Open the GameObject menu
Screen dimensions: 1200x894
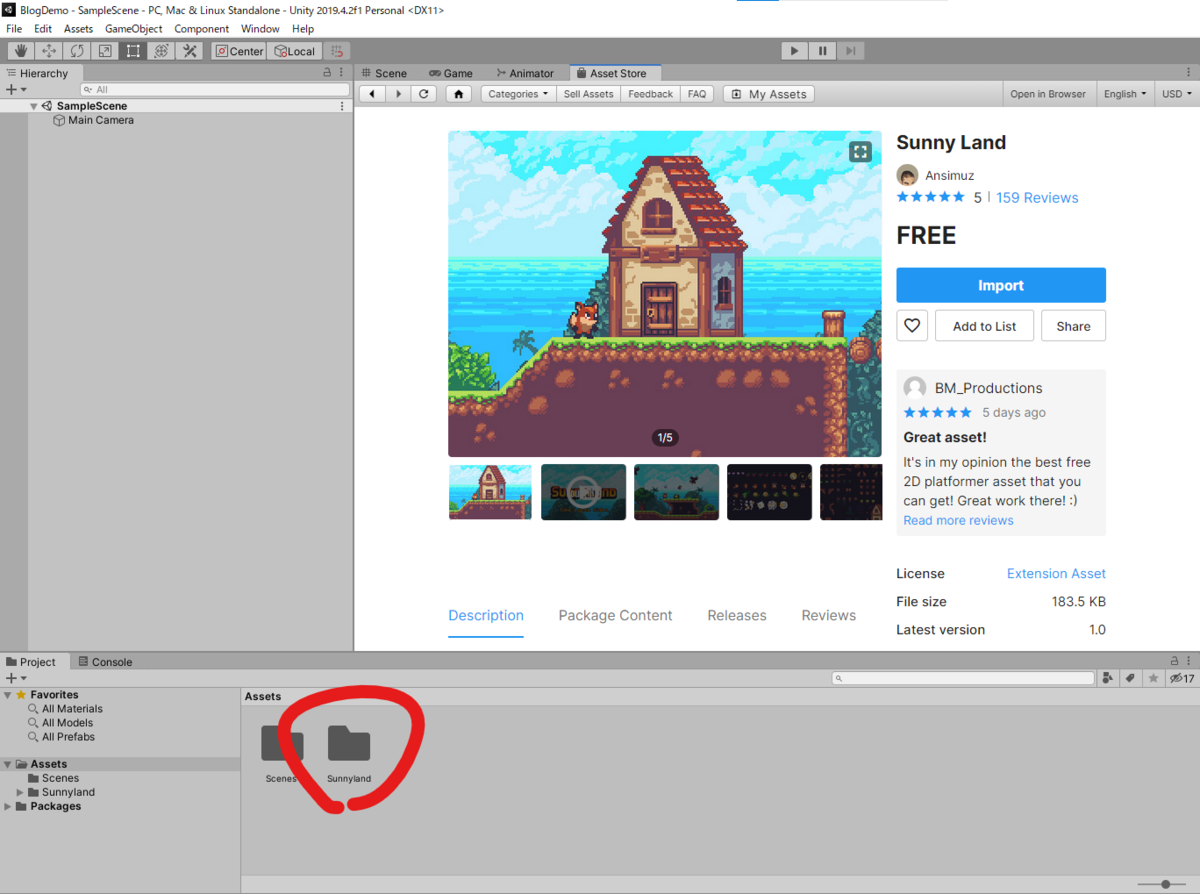(133, 29)
